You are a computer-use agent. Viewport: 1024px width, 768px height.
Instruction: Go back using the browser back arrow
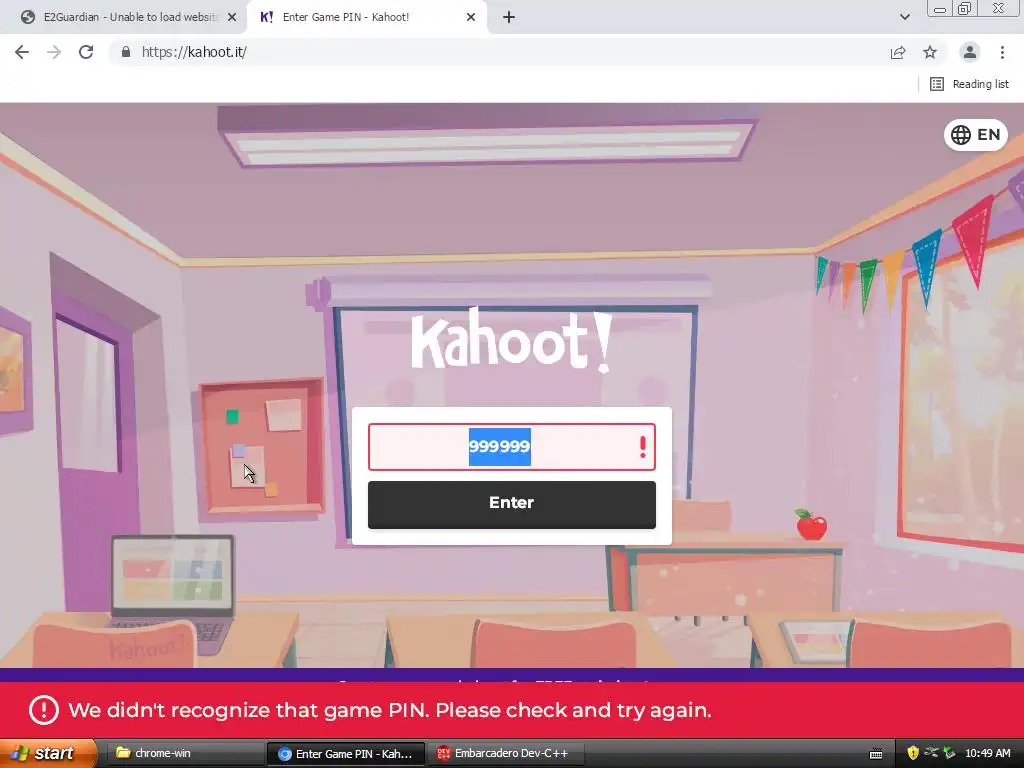(22, 52)
